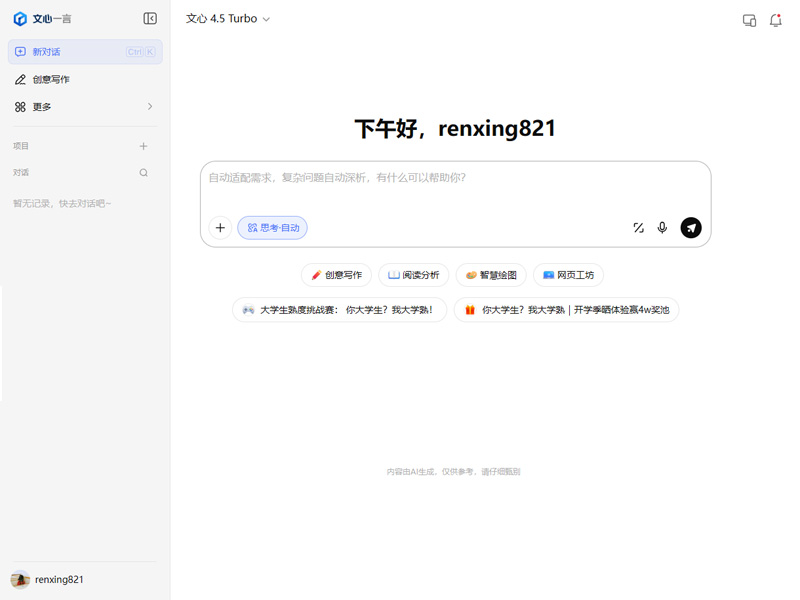
Task: Click the attachment plus button in input box
Action: pos(221,227)
